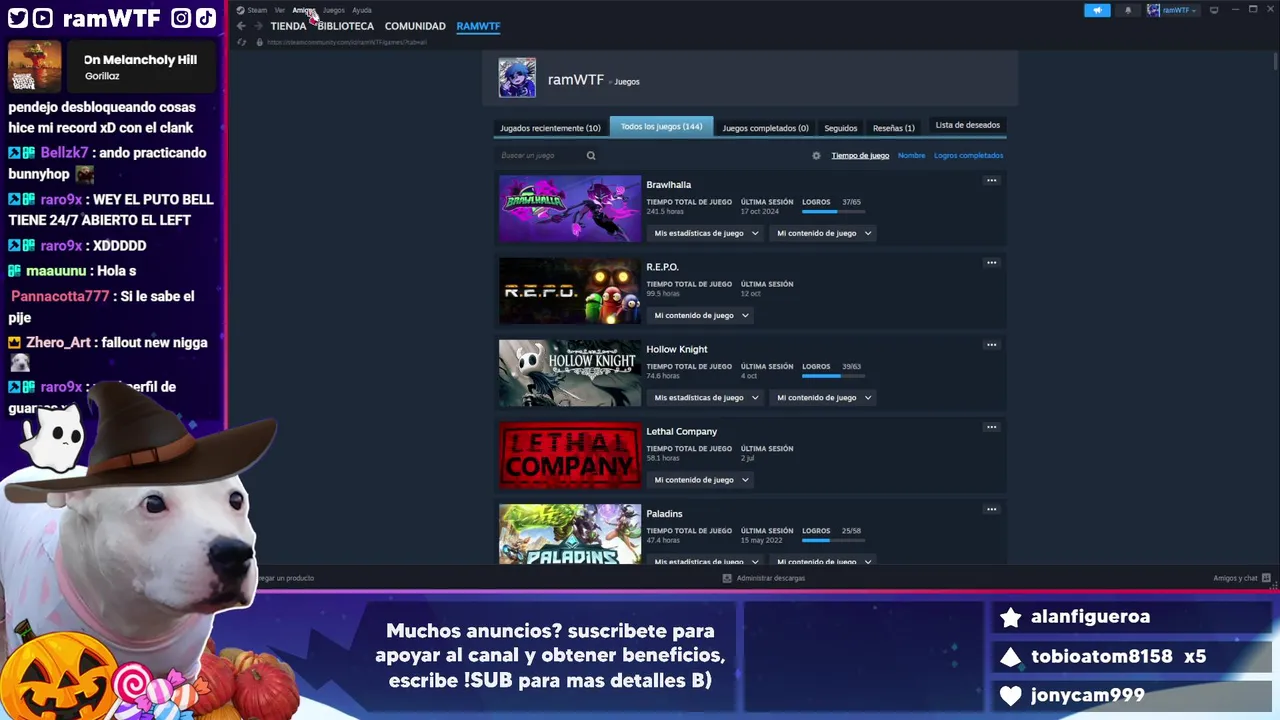Click the padlock icon beside the URL
Viewport: 1280px width, 720px height.
(259, 42)
